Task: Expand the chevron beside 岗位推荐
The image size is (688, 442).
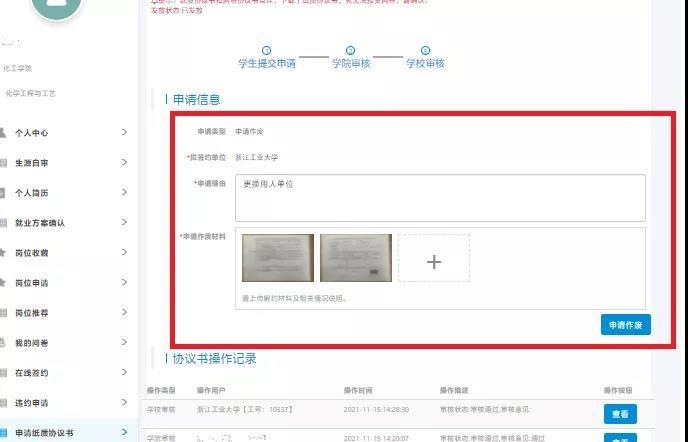Action: tap(124, 312)
